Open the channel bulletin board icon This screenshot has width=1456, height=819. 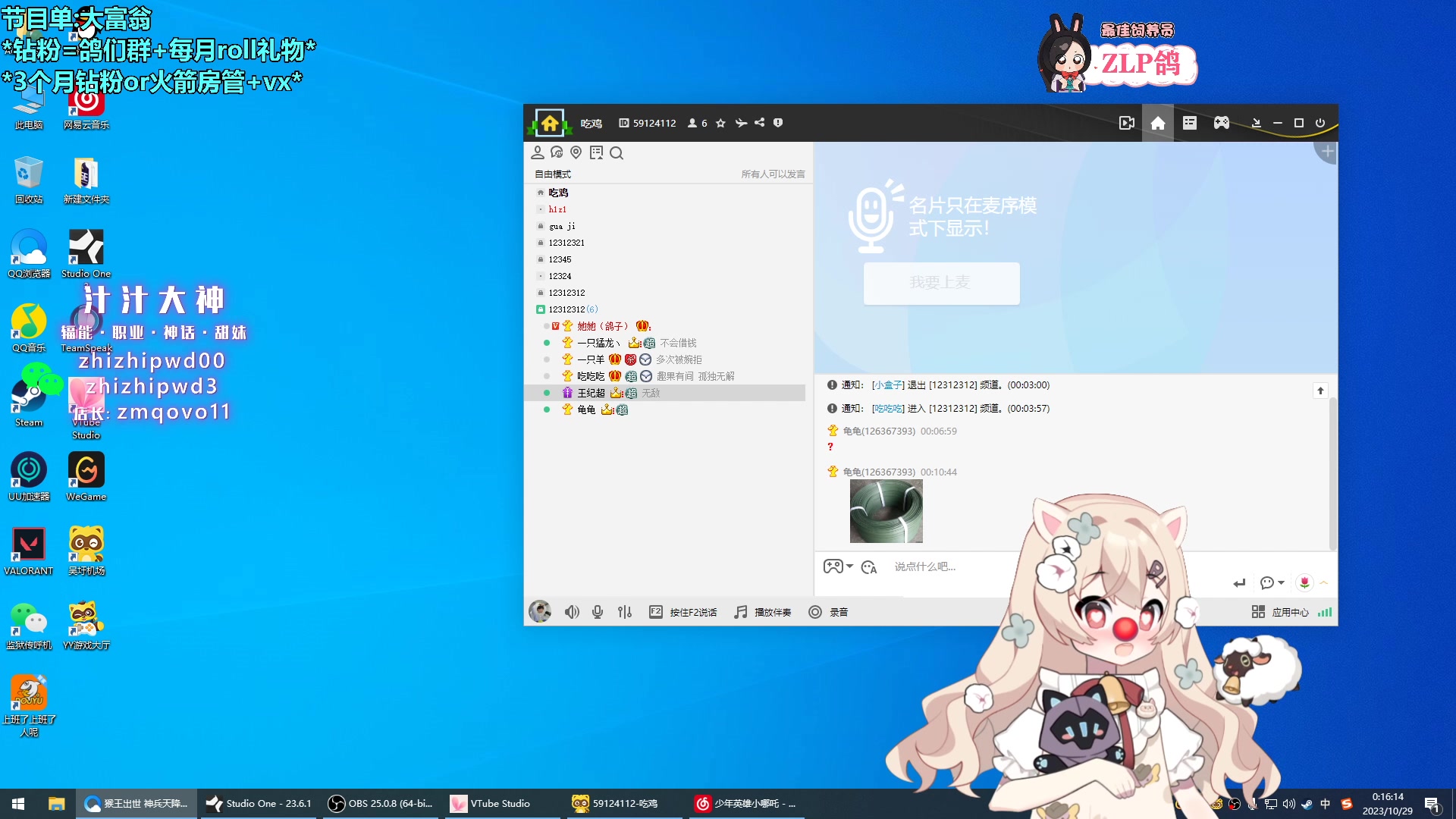point(597,152)
